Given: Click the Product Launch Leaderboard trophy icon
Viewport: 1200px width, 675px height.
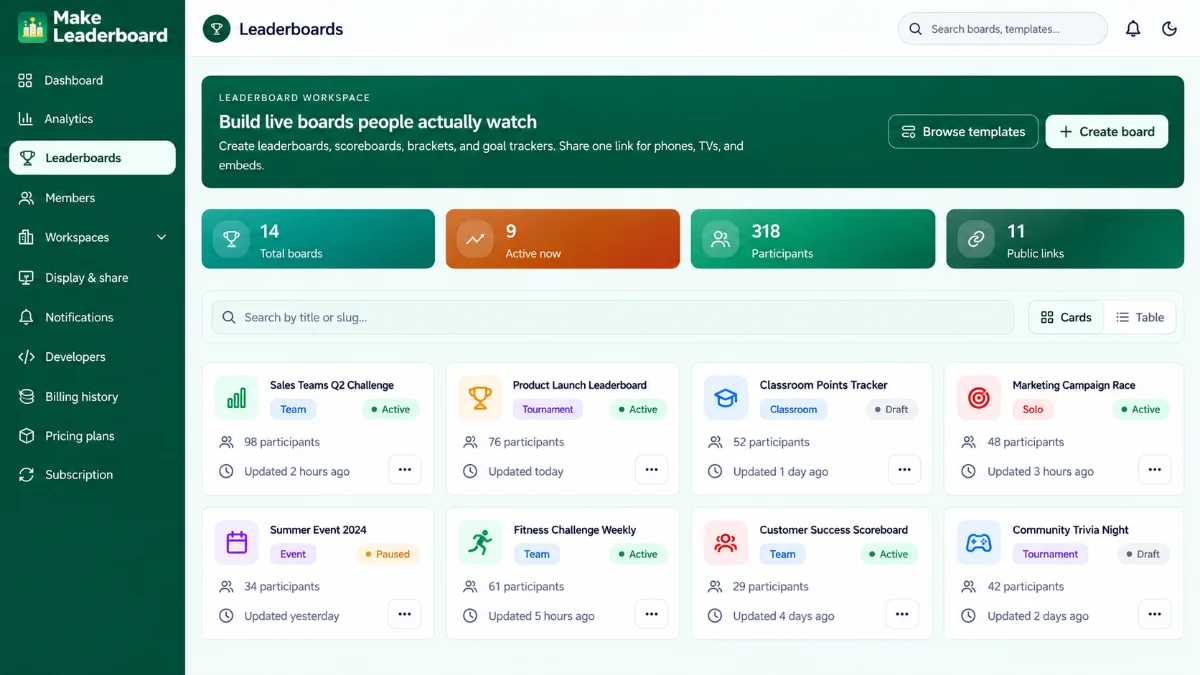Looking at the screenshot, I should pyautogui.click(x=480, y=398).
